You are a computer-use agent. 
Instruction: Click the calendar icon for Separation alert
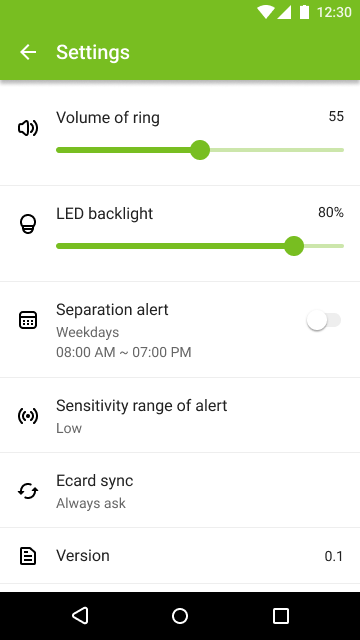coord(28,320)
